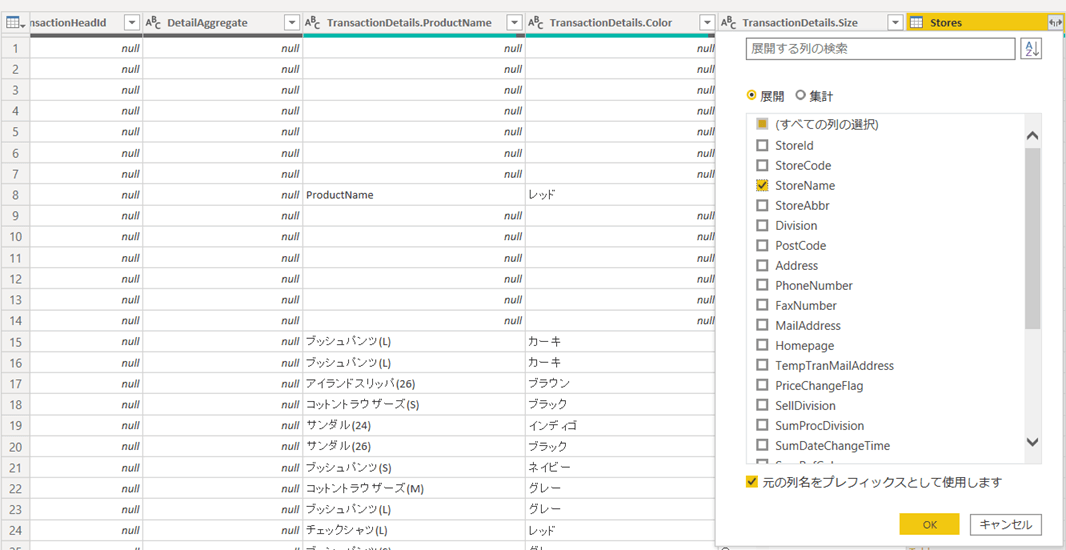Click the インディゴ color cell
The width and height of the screenshot is (1066, 550).
point(622,426)
